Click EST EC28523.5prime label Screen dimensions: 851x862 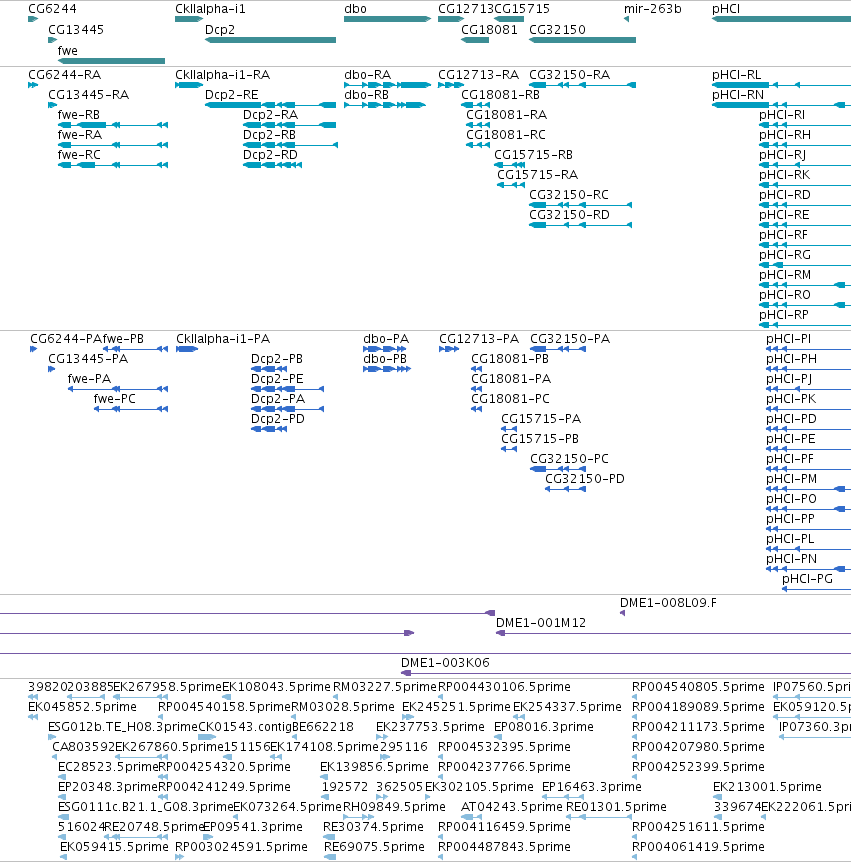[x=108, y=767]
